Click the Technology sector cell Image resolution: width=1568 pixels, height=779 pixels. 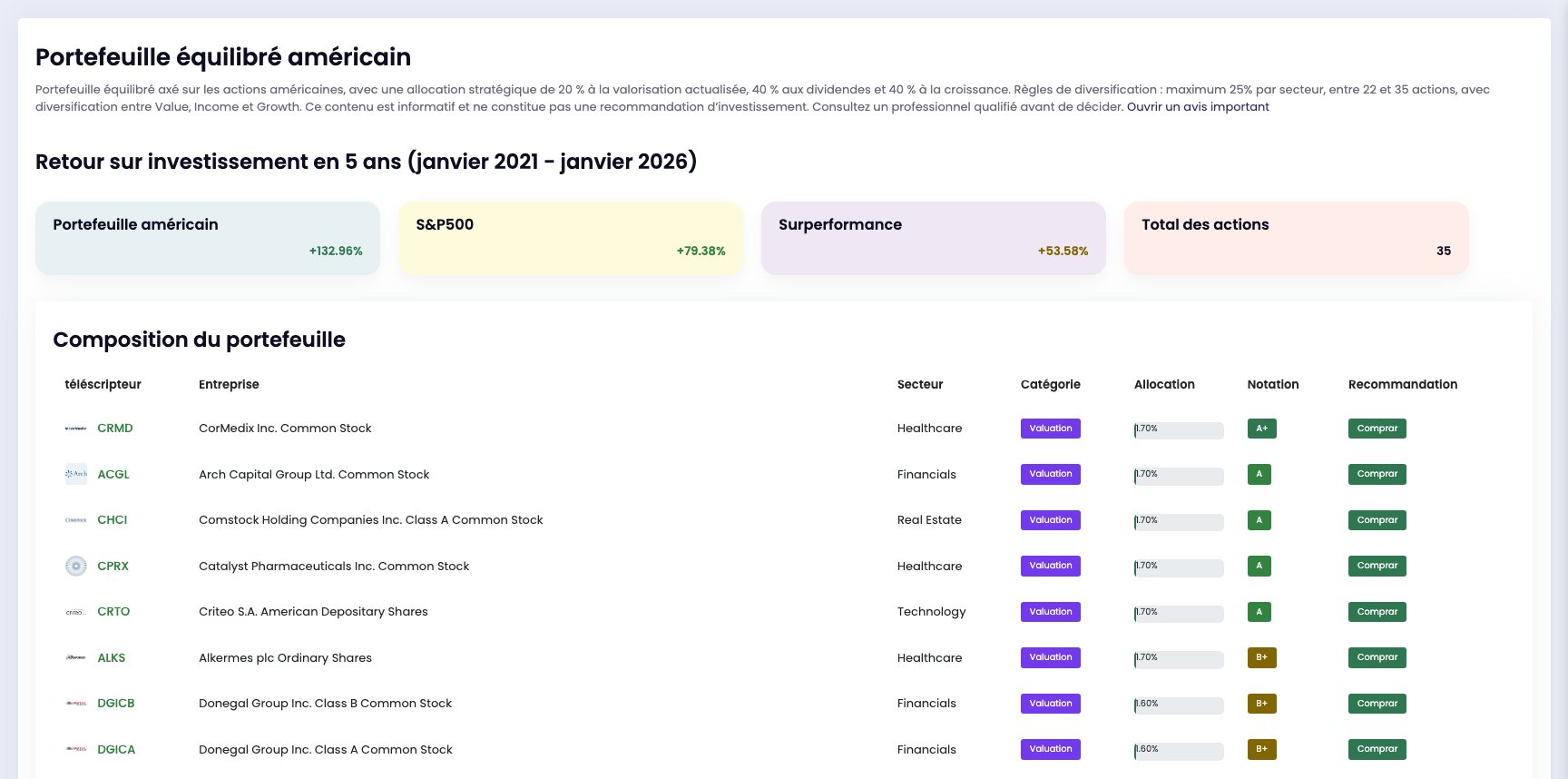click(x=932, y=612)
